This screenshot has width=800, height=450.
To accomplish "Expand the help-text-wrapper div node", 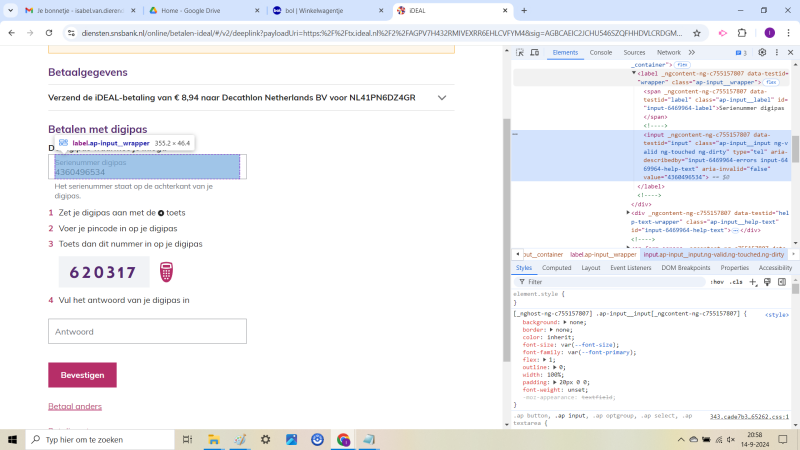I will [x=628, y=213].
